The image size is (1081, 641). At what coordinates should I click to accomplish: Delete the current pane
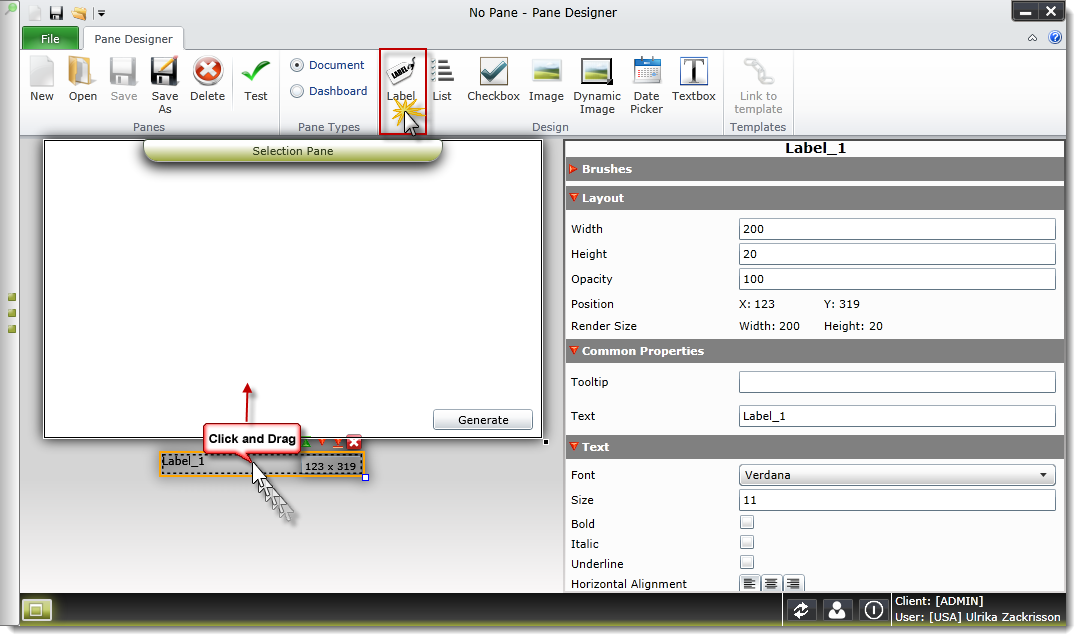(x=207, y=80)
